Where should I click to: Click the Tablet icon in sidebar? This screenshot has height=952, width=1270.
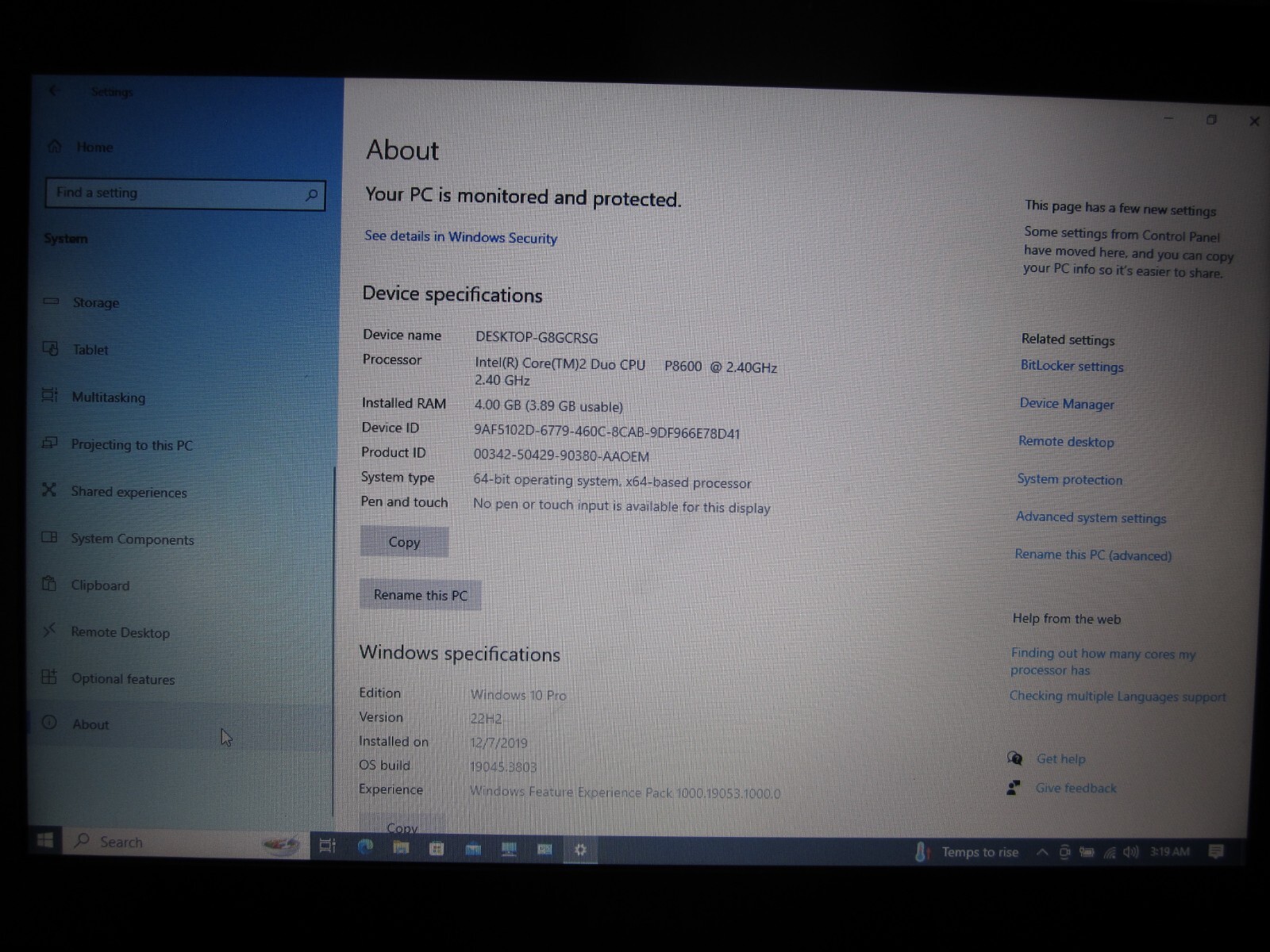click(50, 348)
